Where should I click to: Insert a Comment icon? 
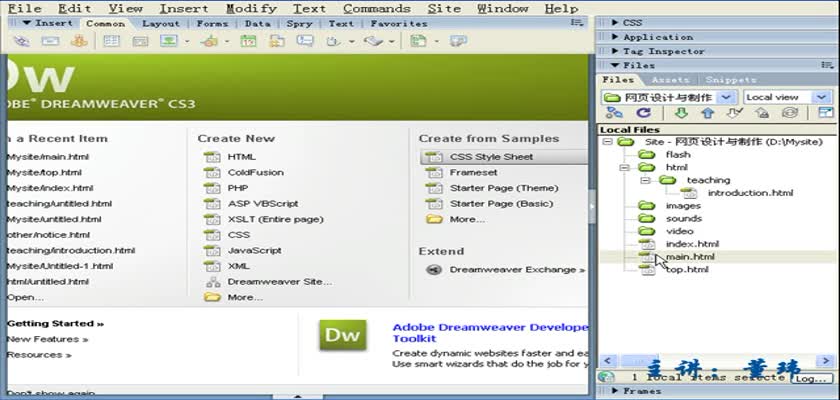[305, 41]
